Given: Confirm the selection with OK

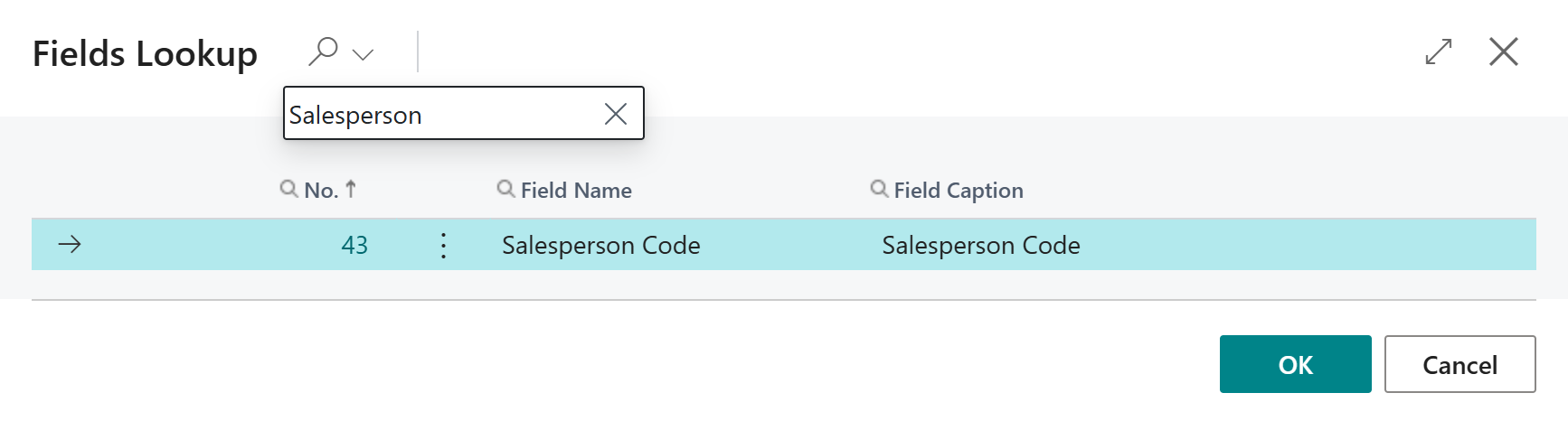Looking at the screenshot, I should (x=1295, y=364).
